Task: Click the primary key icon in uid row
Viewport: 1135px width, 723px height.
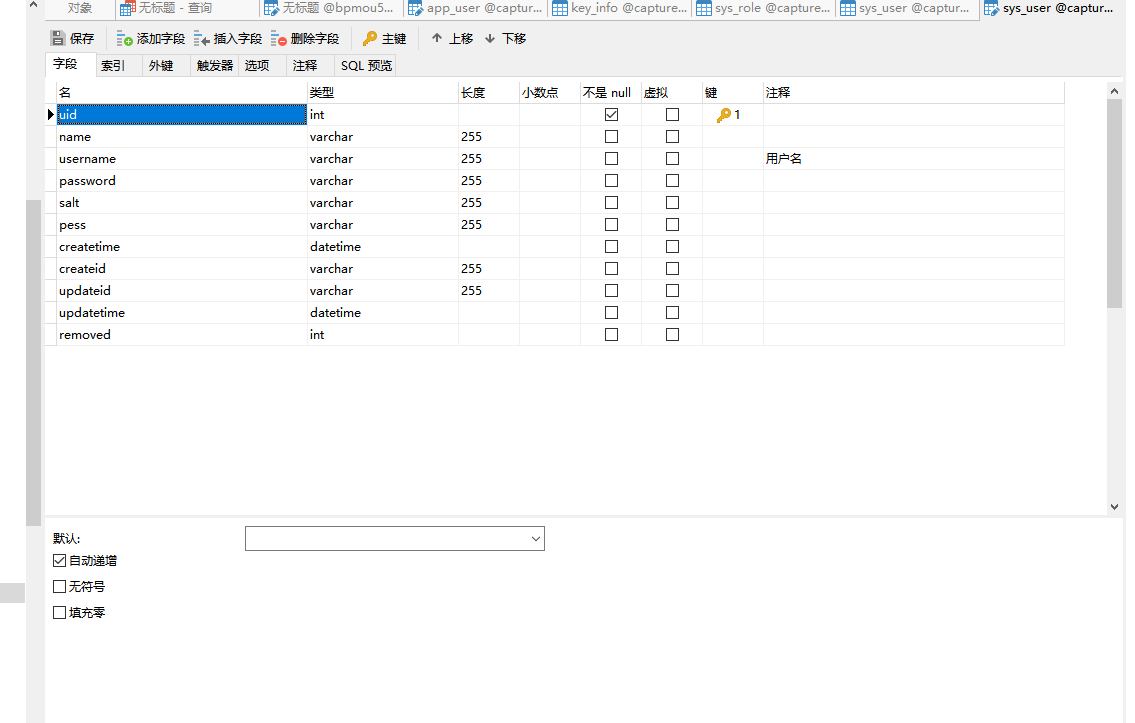Action: [x=723, y=114]
